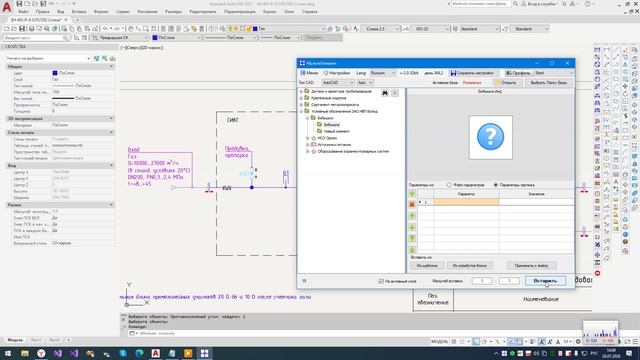Click the move row up arrow icon

pyautogui.click(x=412, y=216)
